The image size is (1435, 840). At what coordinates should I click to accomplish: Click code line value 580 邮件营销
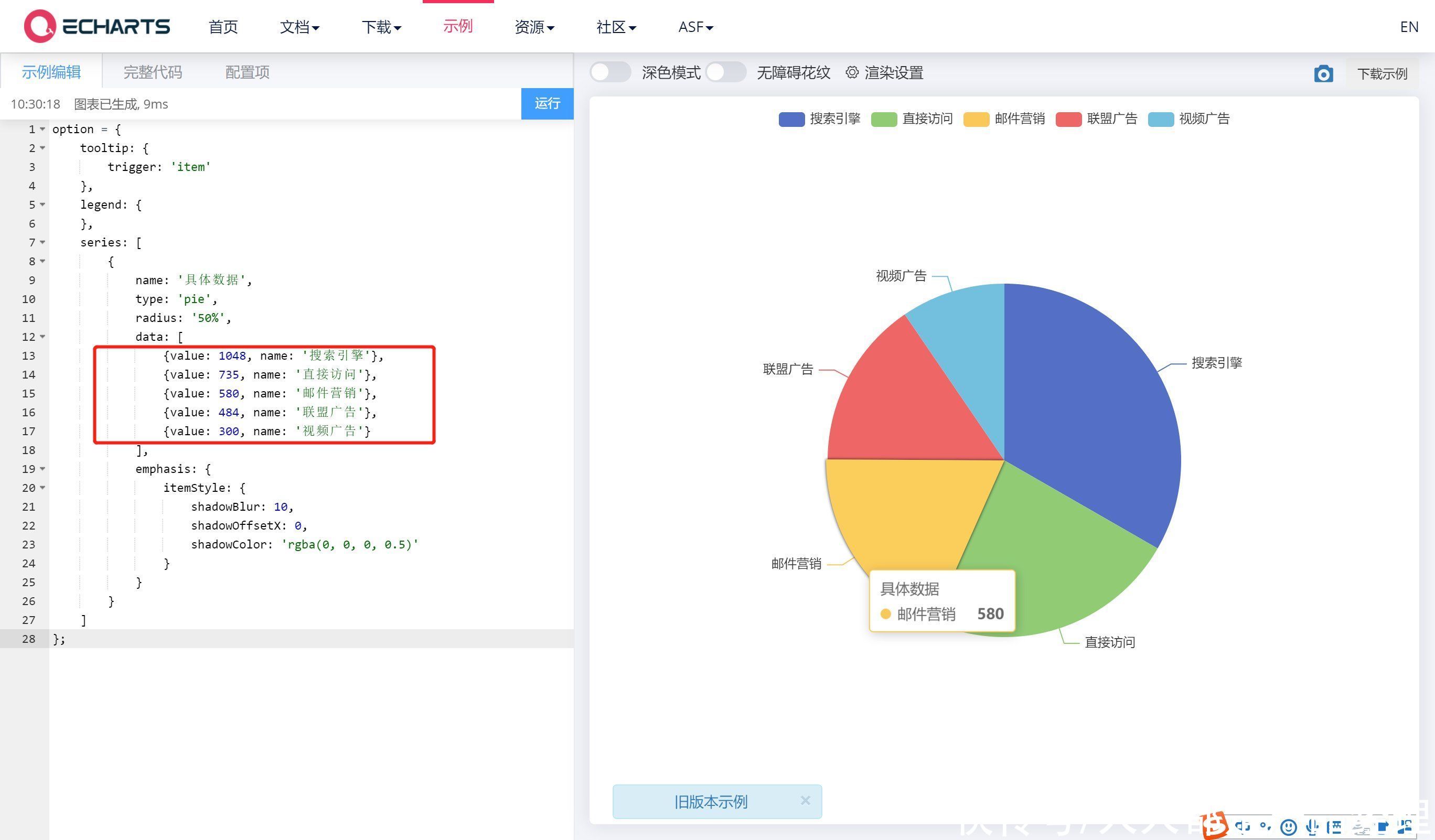click(270, 393)
